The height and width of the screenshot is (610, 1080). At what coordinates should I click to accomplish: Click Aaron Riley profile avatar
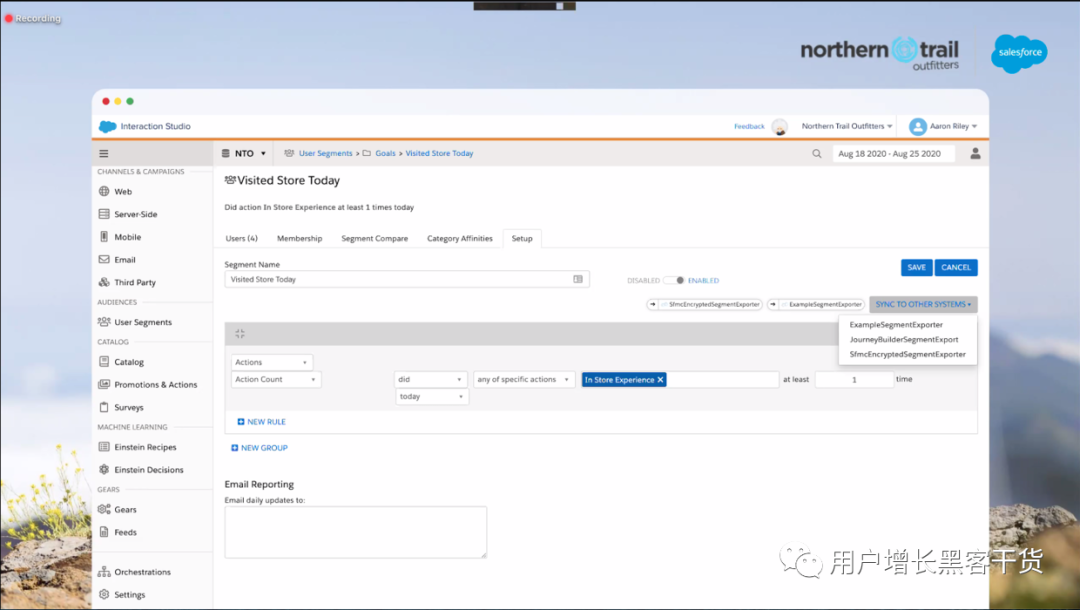[x=917, y=127]
